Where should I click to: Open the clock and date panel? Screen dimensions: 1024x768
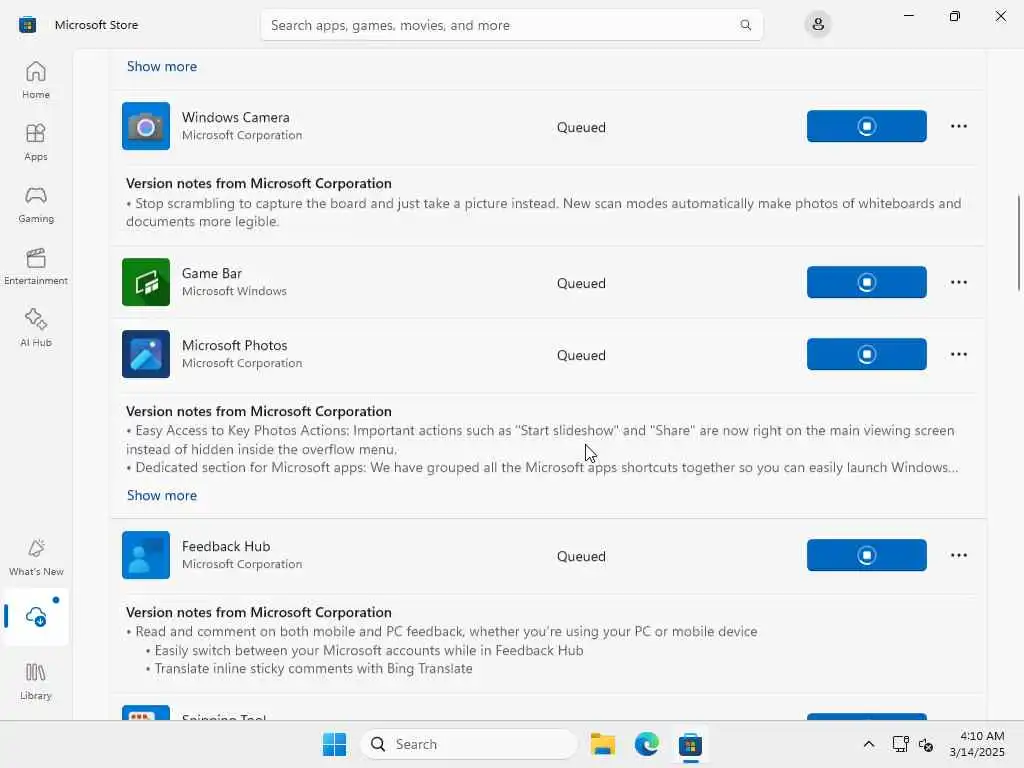976,744
